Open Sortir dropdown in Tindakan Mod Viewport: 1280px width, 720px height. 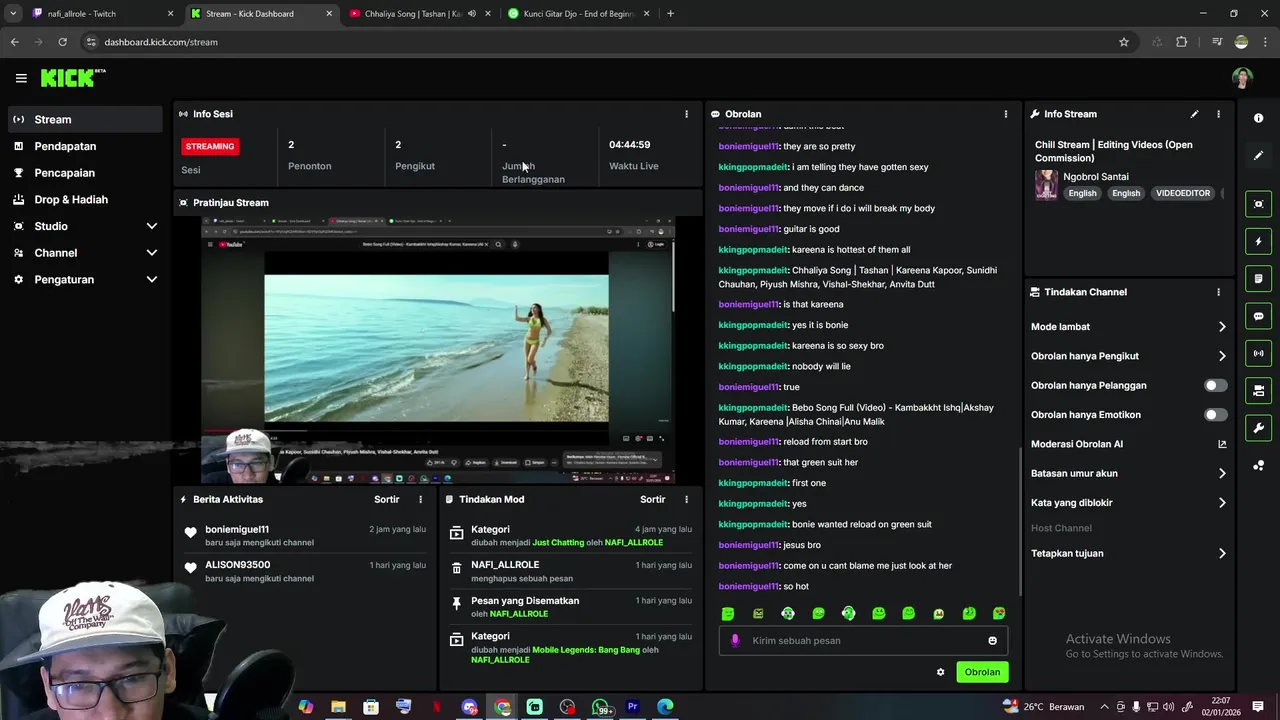click(x=652, y=499)
